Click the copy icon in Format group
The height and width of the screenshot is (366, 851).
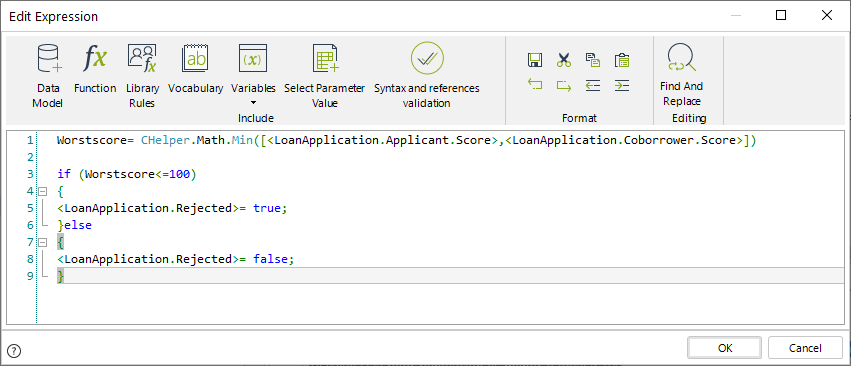point(593,60)
